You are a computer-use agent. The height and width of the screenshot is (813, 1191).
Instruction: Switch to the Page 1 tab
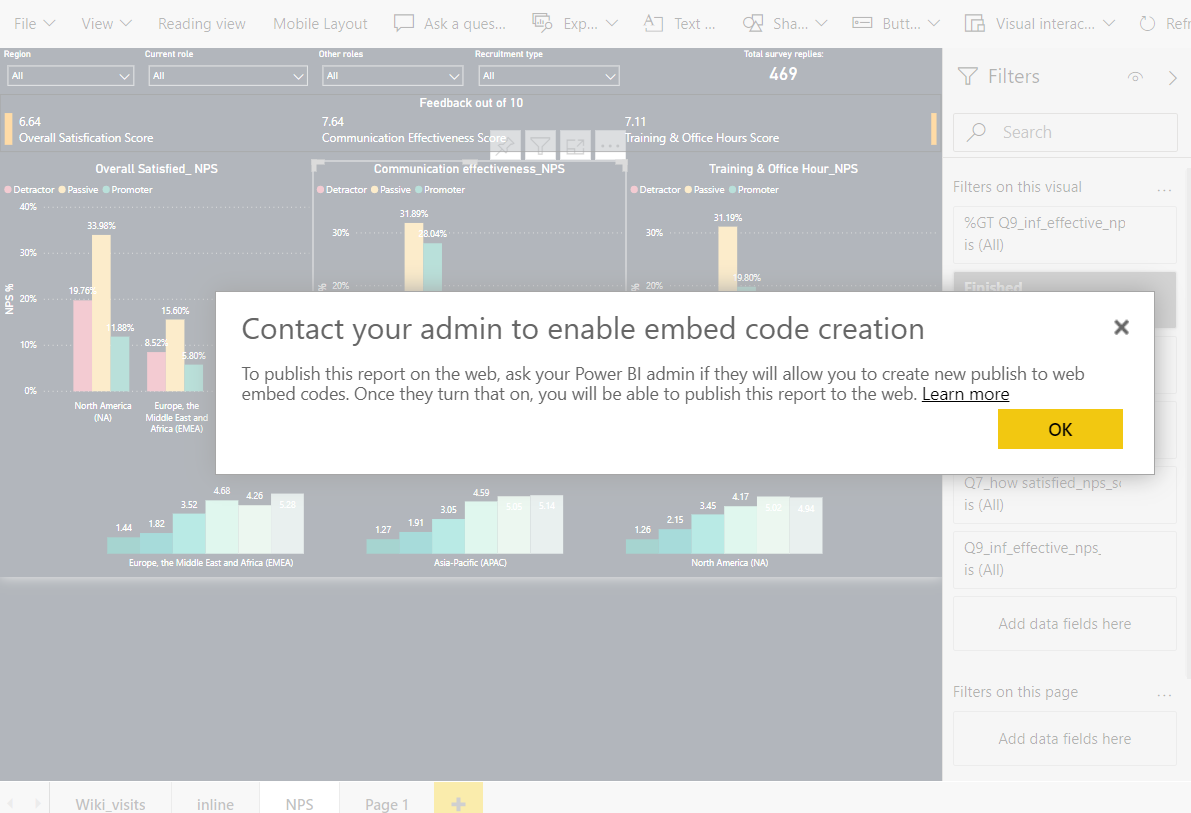387,803
